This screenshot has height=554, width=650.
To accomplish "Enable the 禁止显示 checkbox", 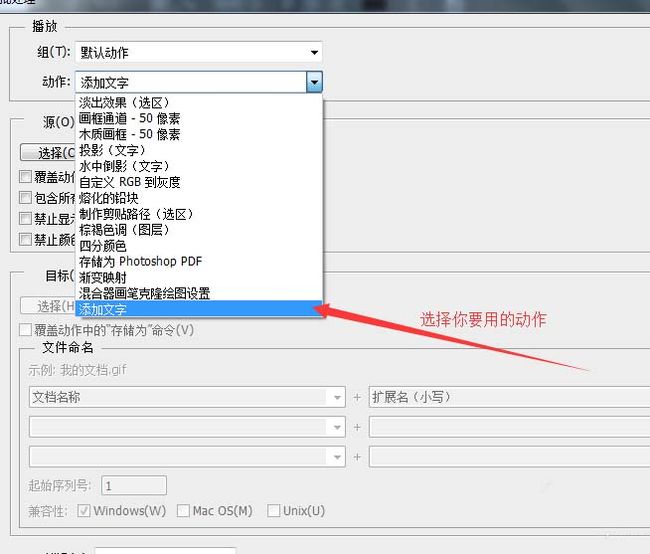I will (25, 219).
